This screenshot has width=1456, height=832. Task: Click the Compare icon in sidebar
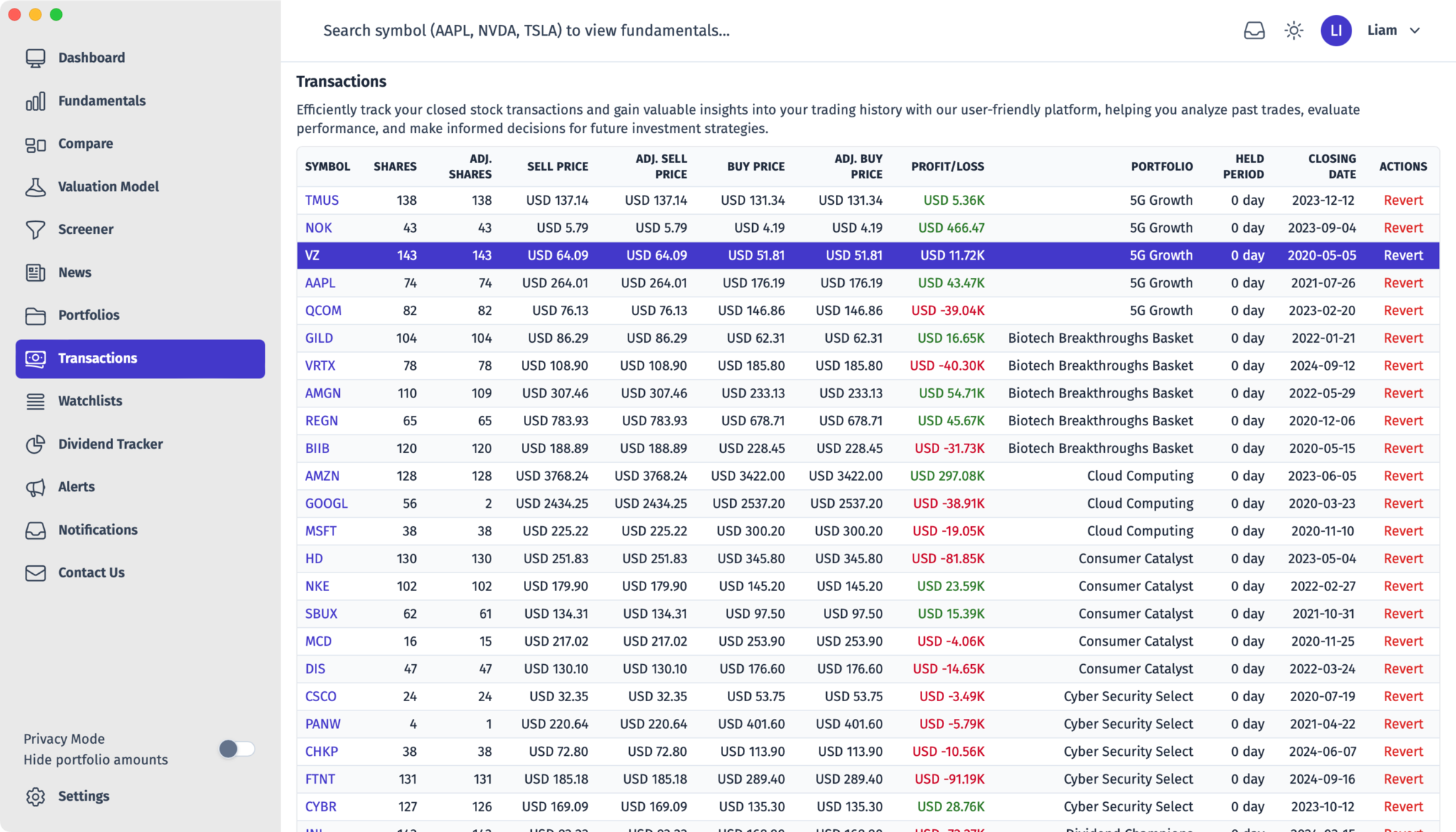[36, 144]
